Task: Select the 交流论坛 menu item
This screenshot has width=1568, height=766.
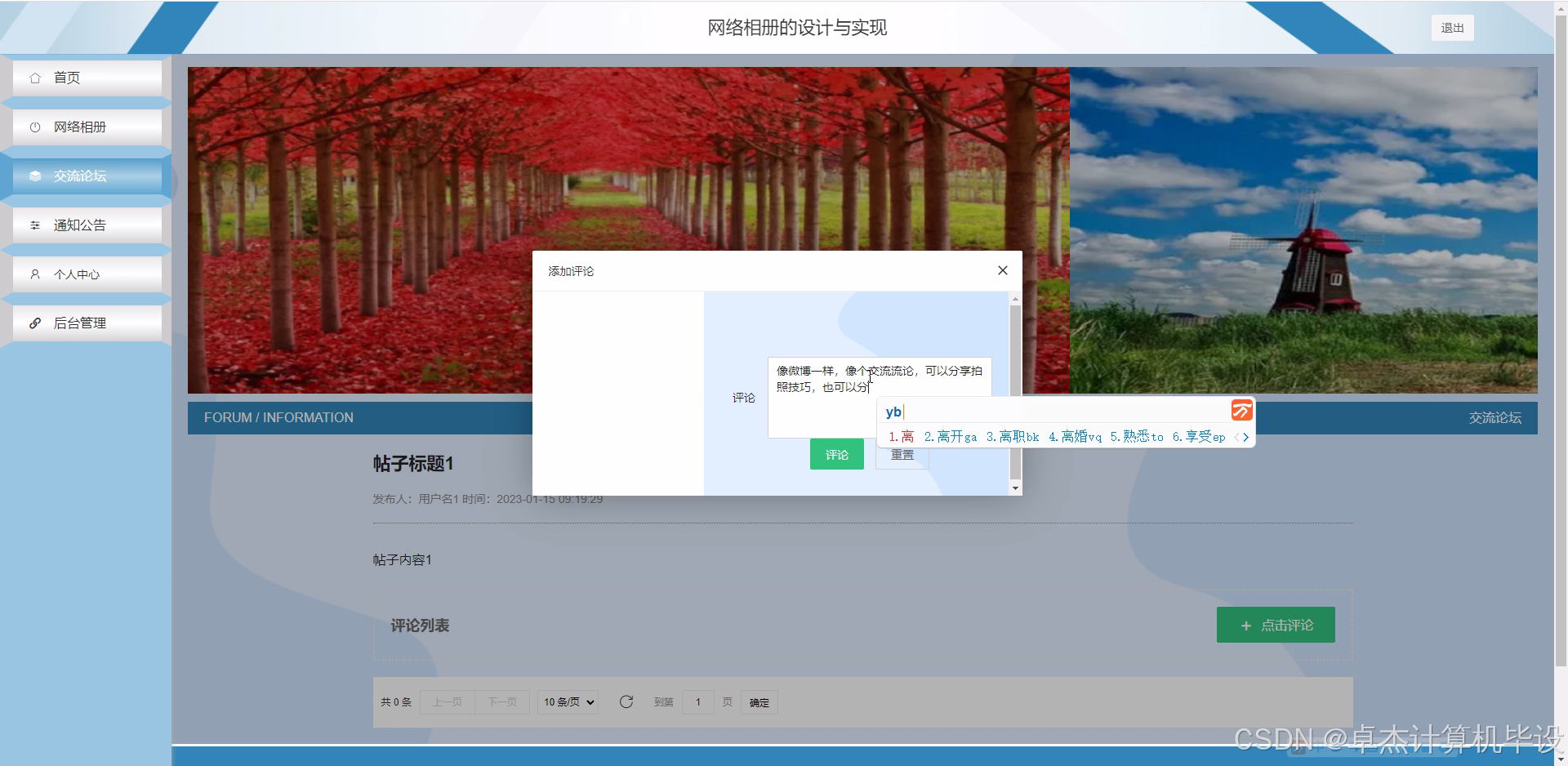Action: pyautogui.click(x=87, y=176)
